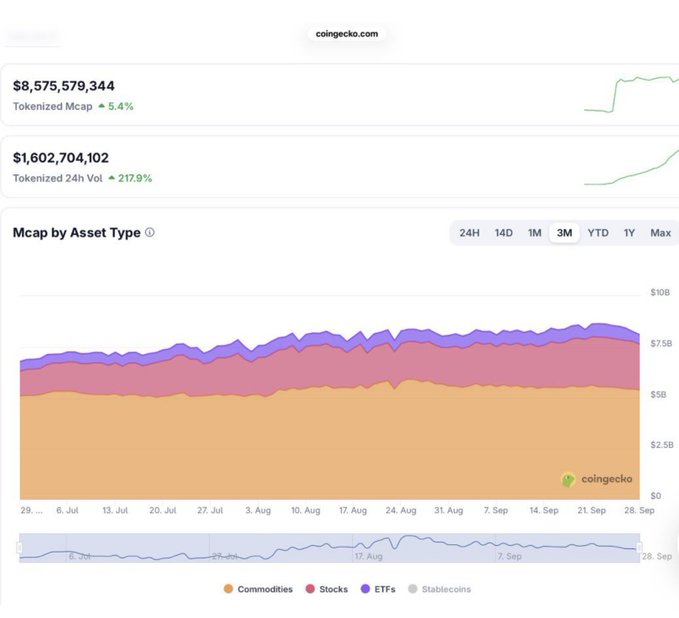
Task: Click the 17. Aug marker in navigator
Action: (369, 556)
